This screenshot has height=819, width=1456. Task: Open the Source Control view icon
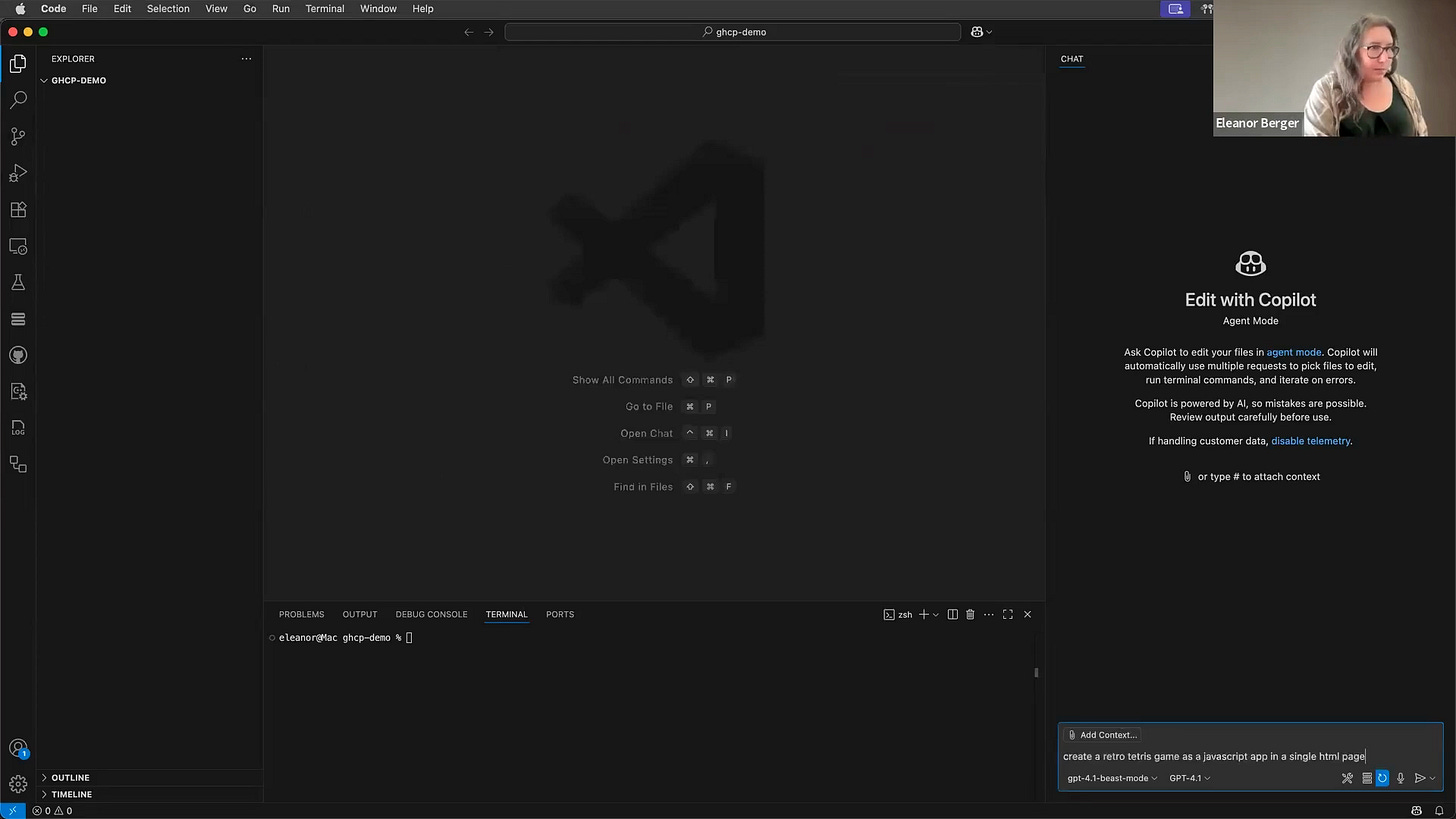[x=18, y=136]
